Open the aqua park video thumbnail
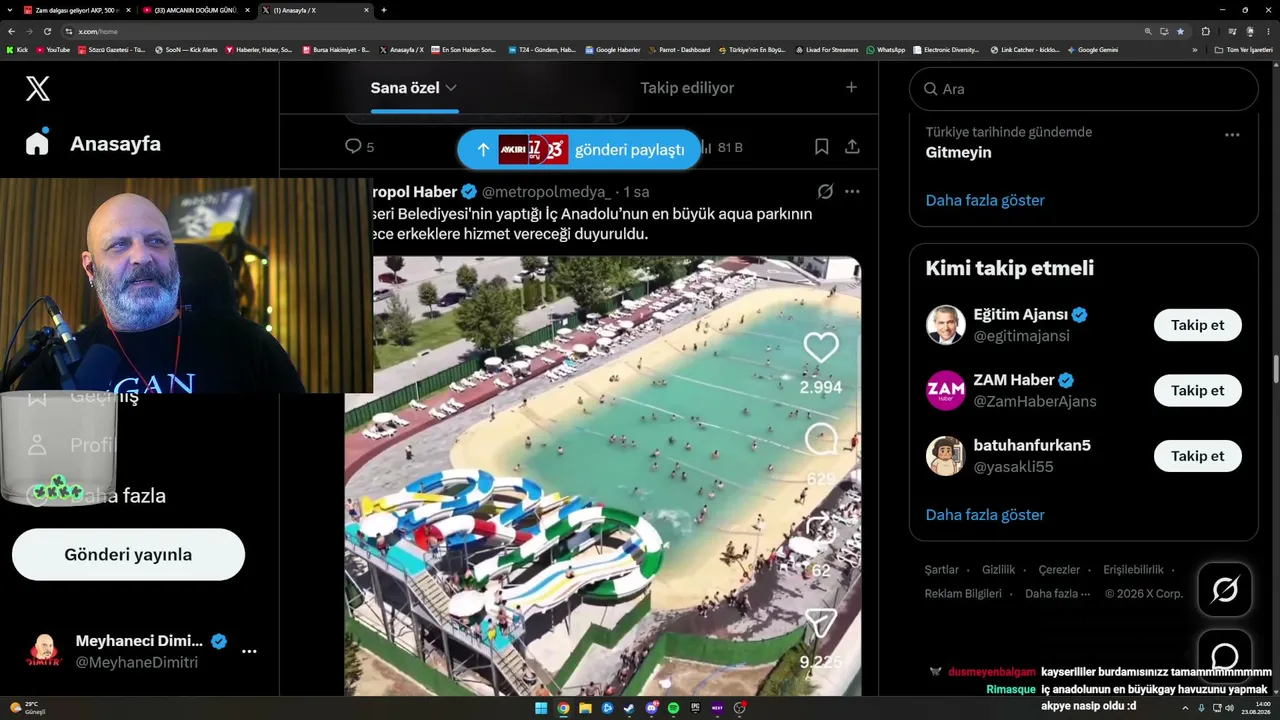This screenshot has height=720, width=1280. click(x=603, y=476)
